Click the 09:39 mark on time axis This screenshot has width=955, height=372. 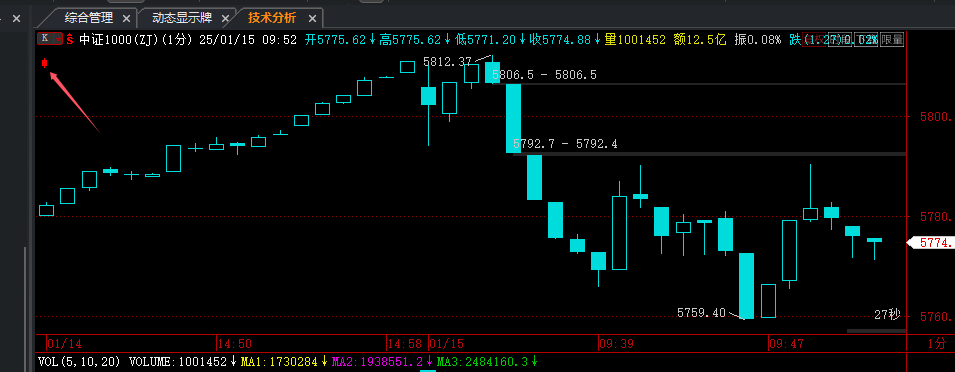click(616, 344)
